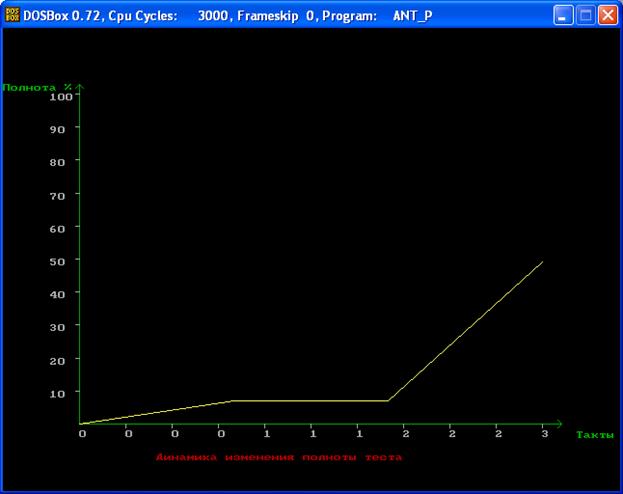
Task: Click the green 'Полнота %' axis label
Action: [x=37, y=87]
